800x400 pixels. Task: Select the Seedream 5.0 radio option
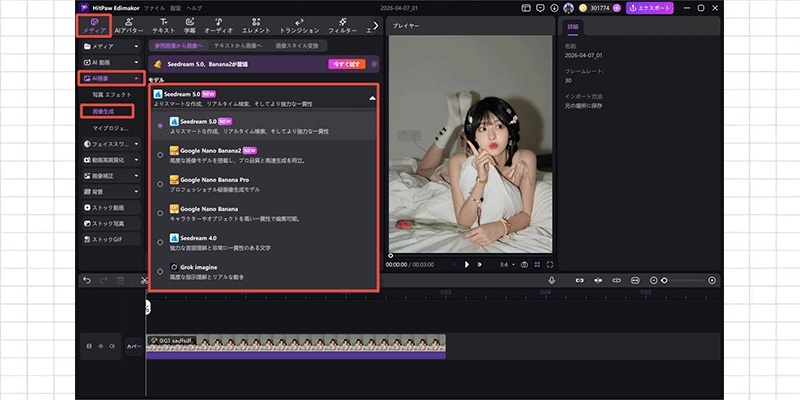pyautogui.click(x=160, y=126)
